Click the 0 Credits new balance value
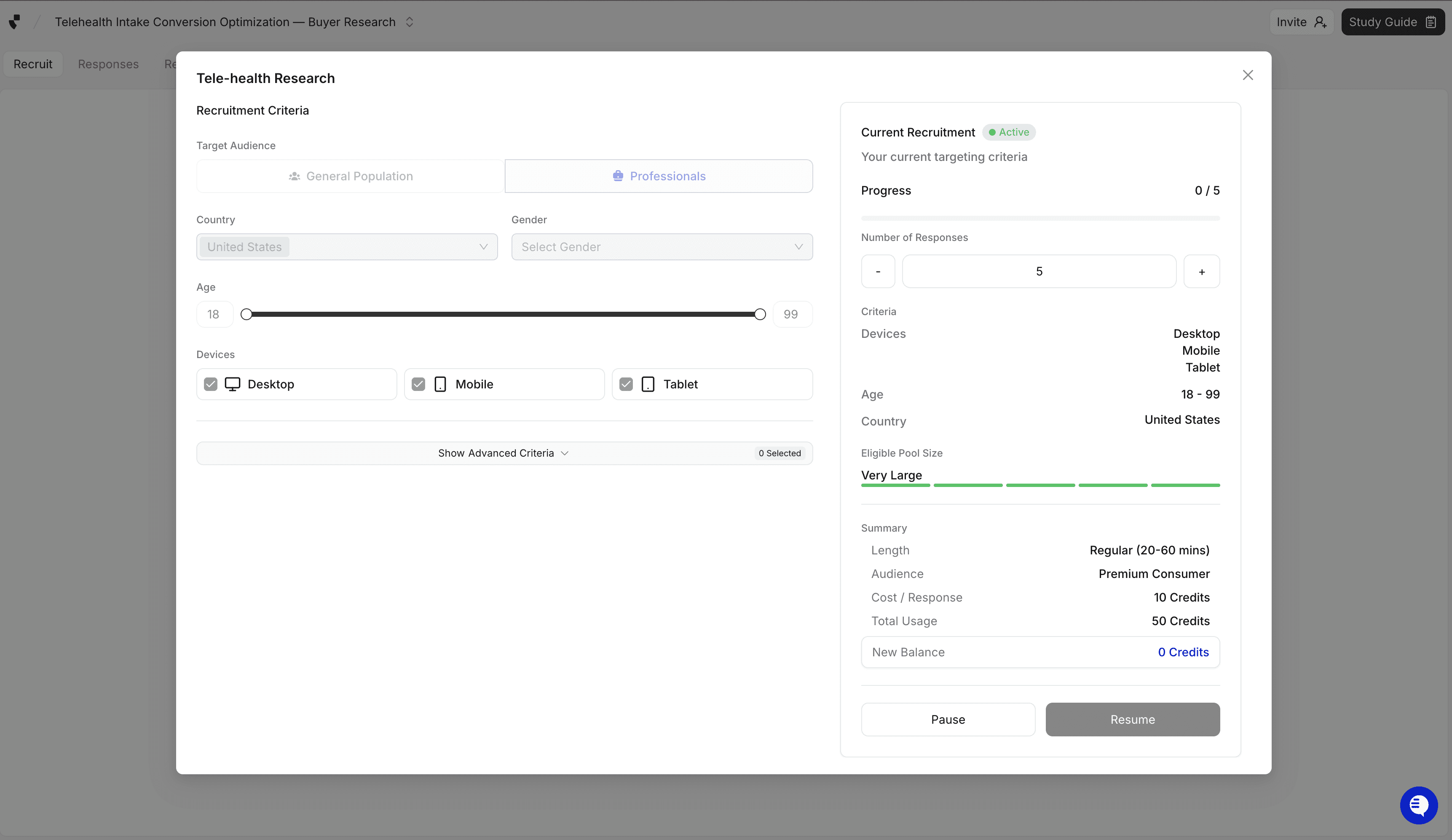Image resolution: width=1452 pixels, height=840 pixels. [1183, 652]
